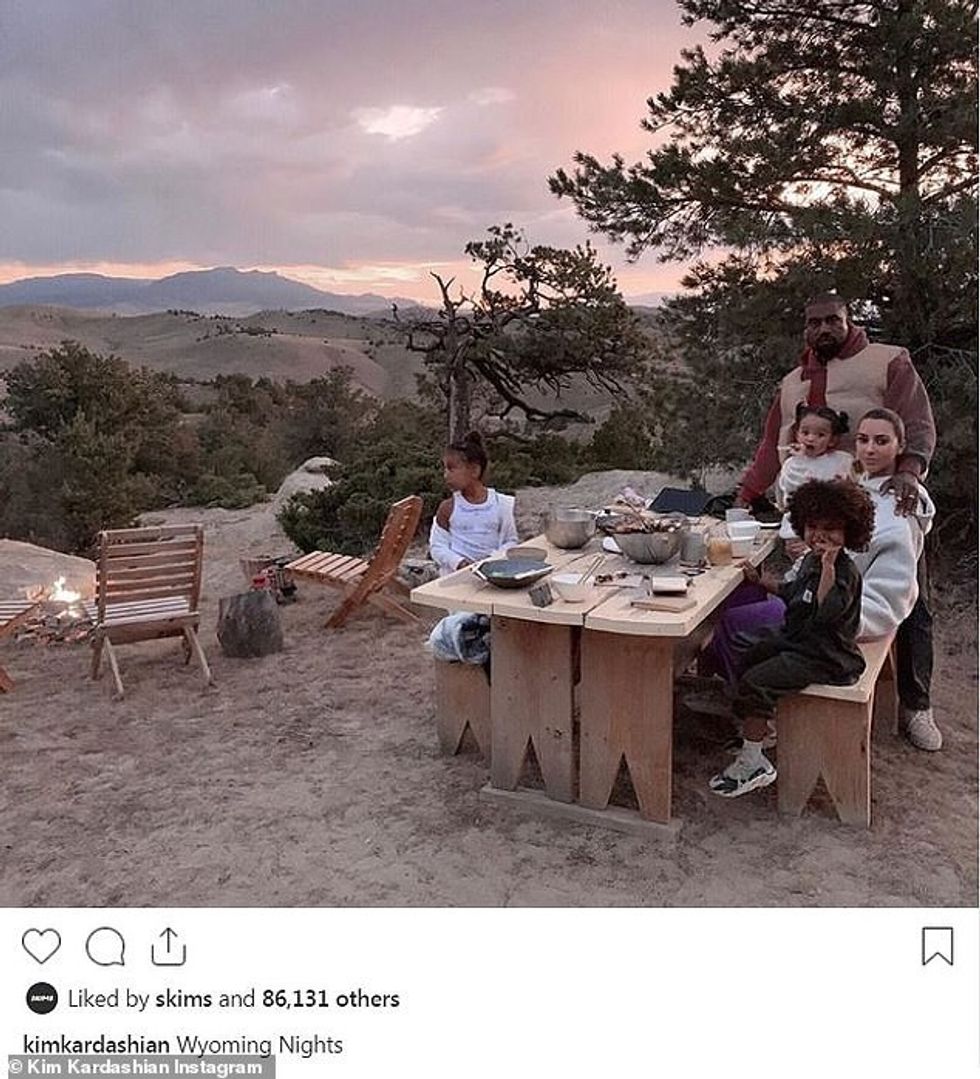Screen dimensions: 980x1079
Task: Open the kimkardashian profile from the caption
Action: point(96,1045)
